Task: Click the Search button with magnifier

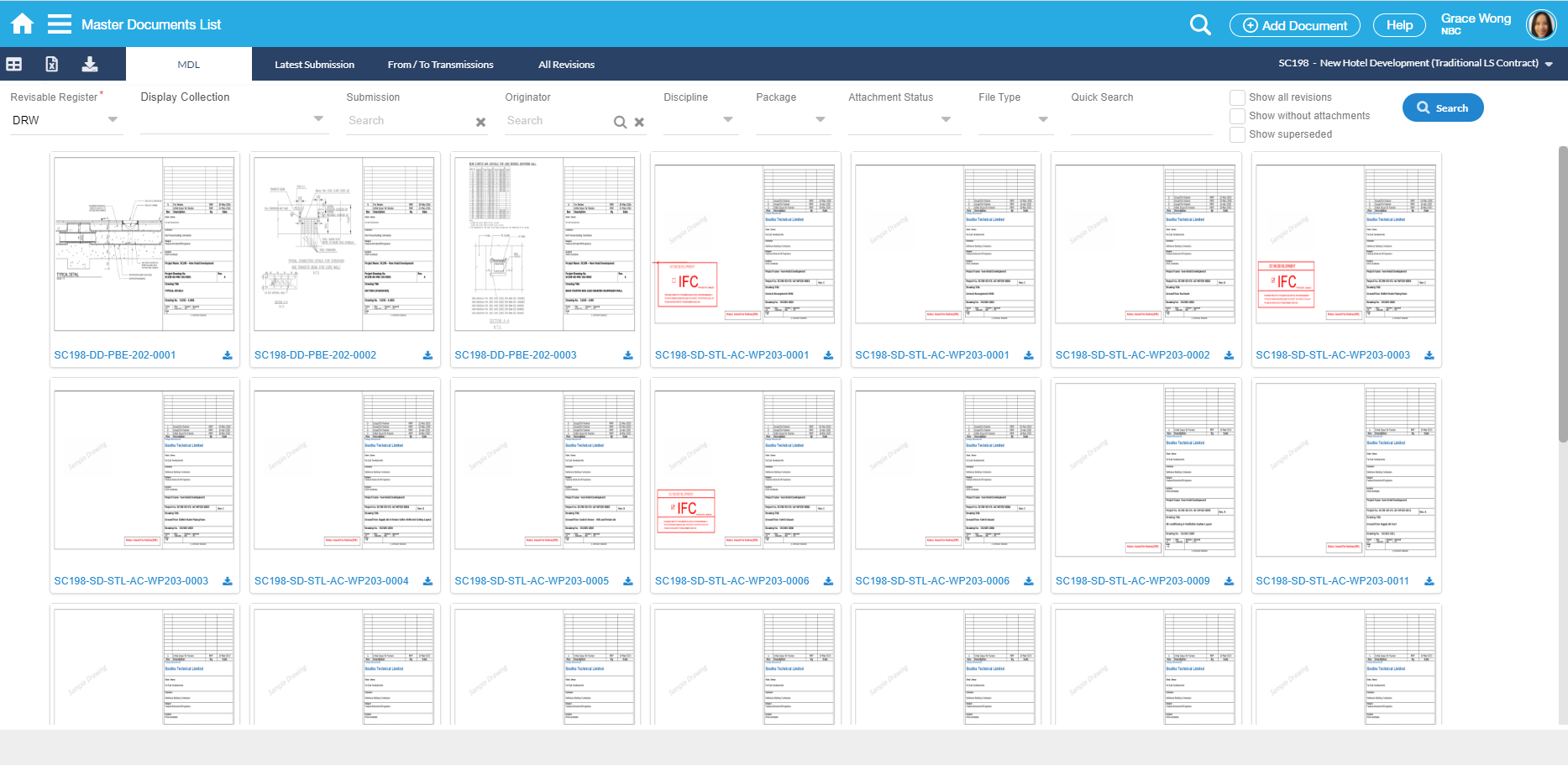Action: 1442,107
